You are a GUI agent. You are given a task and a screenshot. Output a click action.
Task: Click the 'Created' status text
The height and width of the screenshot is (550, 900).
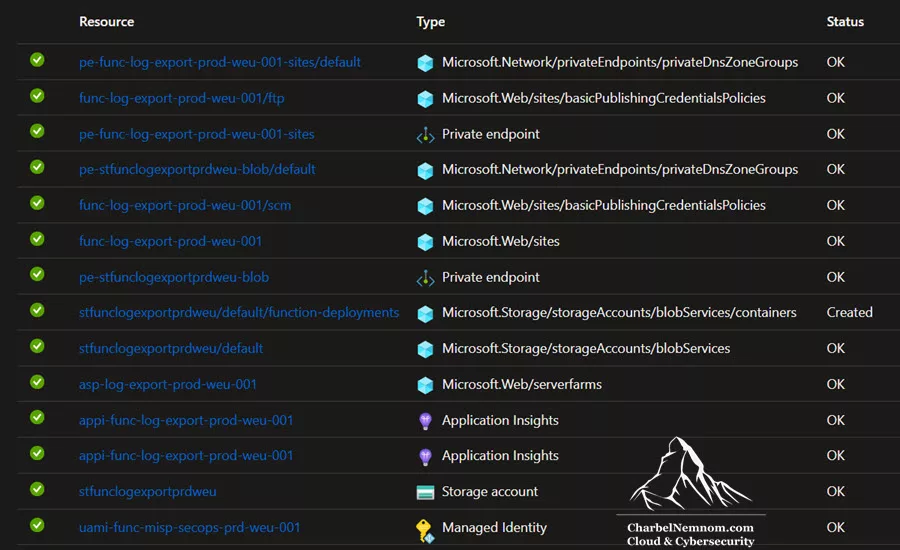pos(849,312)
